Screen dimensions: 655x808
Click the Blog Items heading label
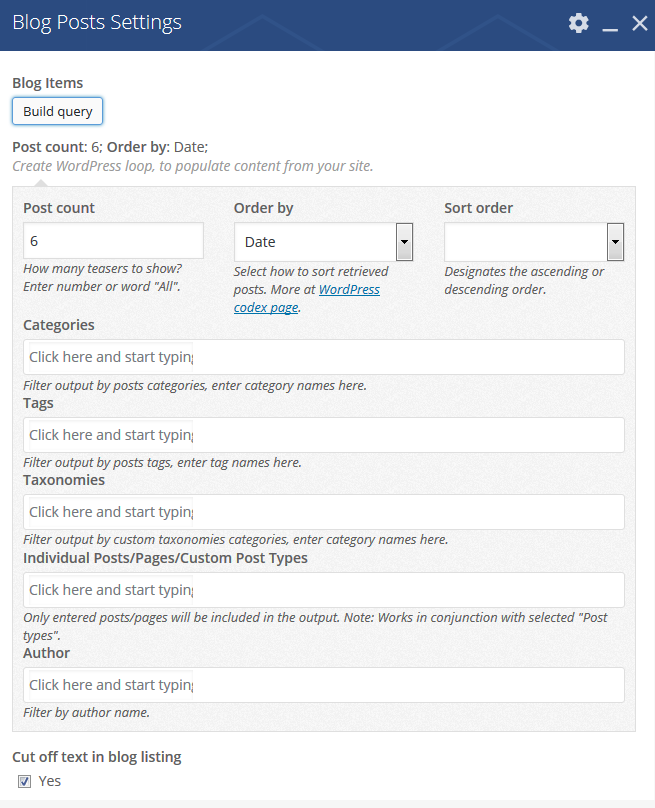tap(48, 83)
